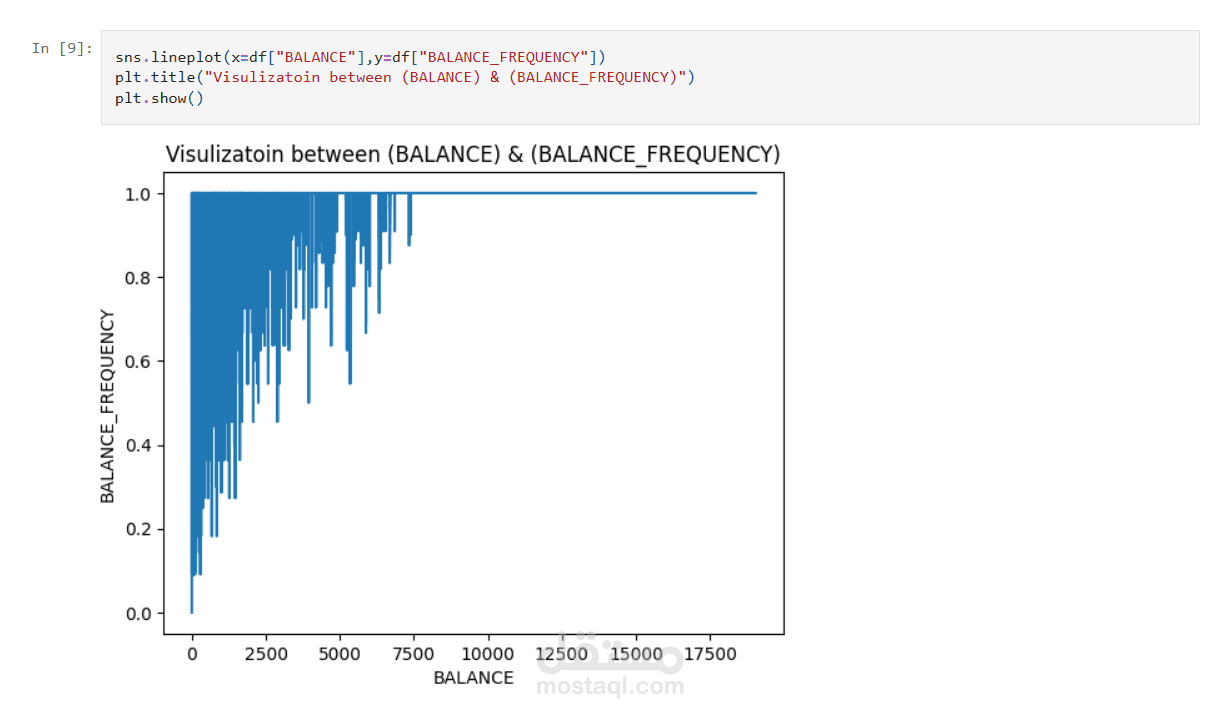Click the plt.title code line

tap(404, 77)
